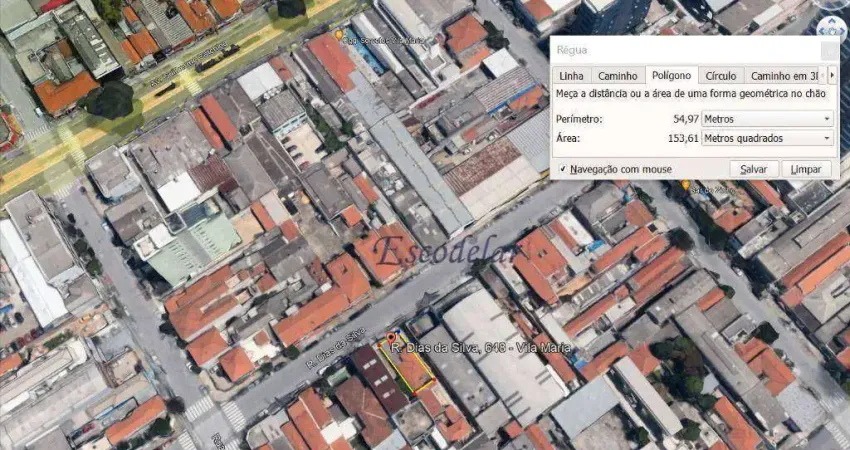Click the R. Dias da Silva, 648 - Vila Maria label
Viewport: 850px width, 450px height.
[x=480, y=348]
